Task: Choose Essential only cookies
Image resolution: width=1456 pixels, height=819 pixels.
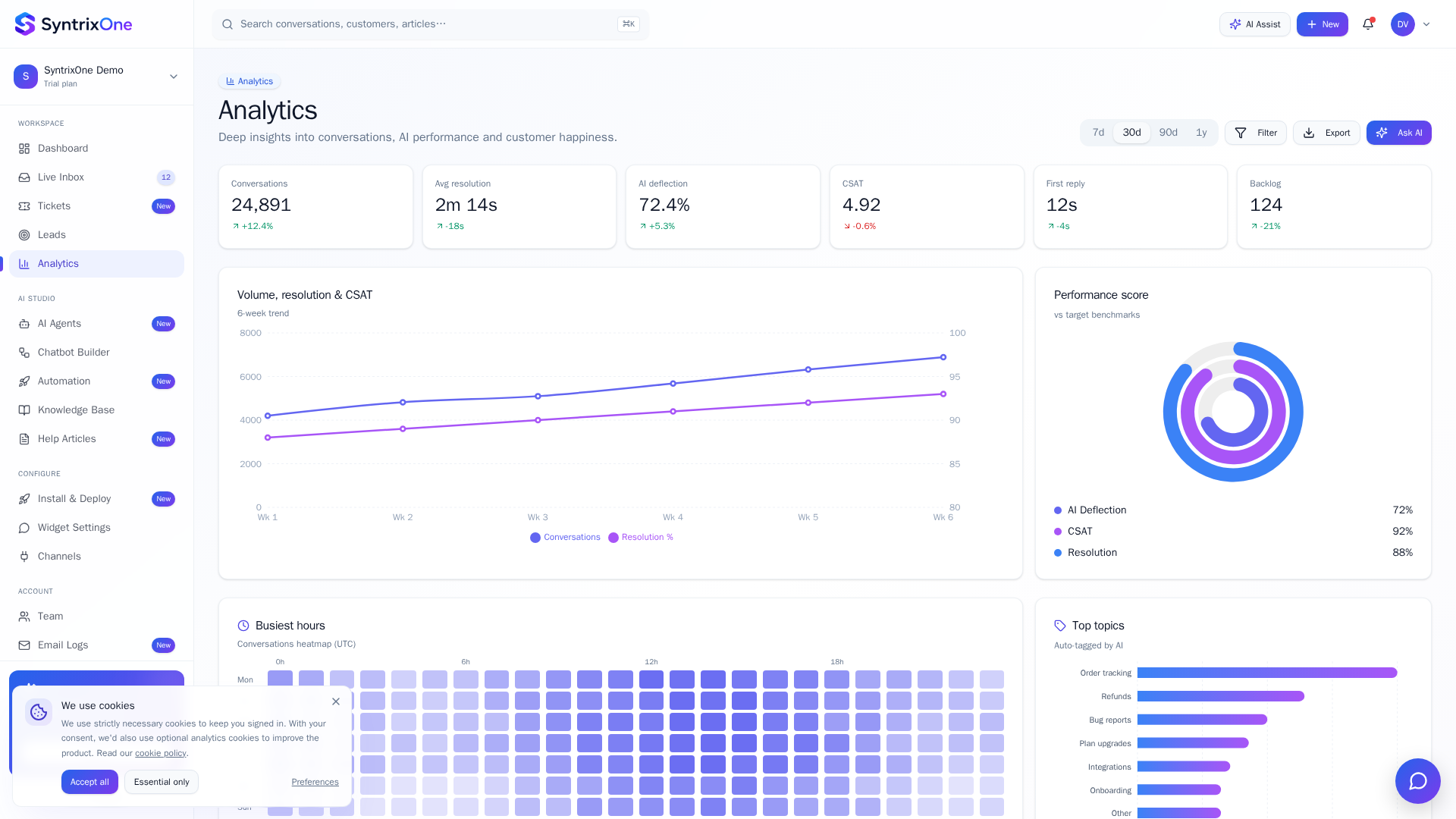Action: point(162,782)
